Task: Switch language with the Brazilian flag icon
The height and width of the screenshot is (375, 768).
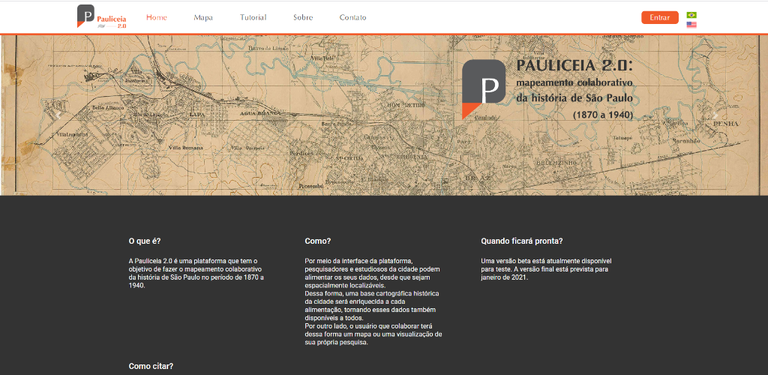Action: (x=692, y=15)
